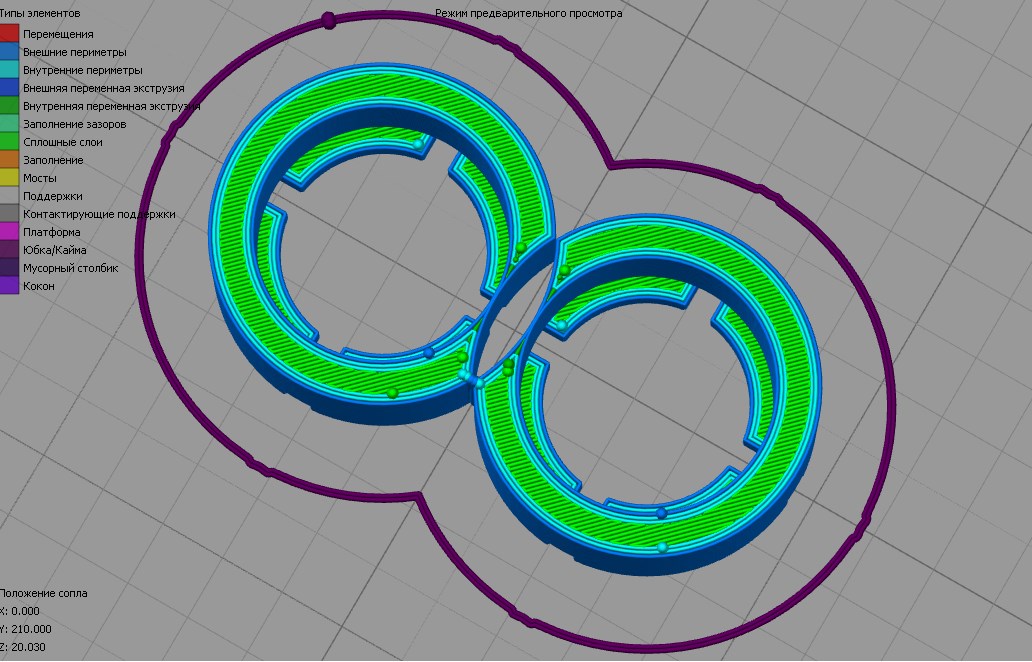Screen dimensions: 1032x662
Task: Click the Внутренняя переменная экструзия icon
Action: [10, 103]
